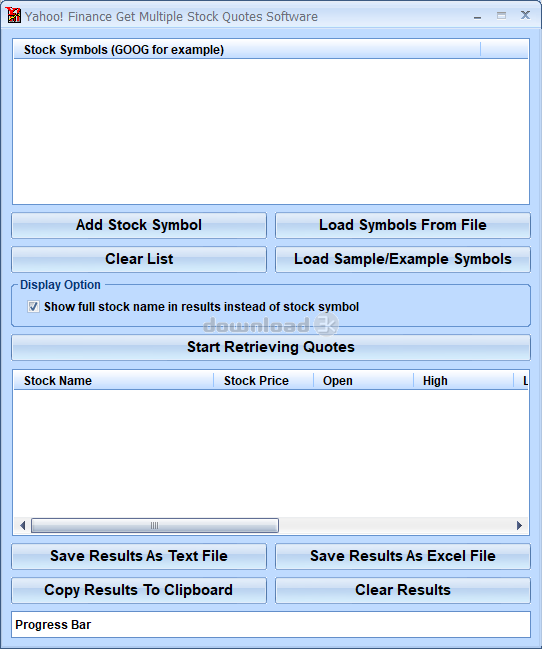Toggle the show full stock name checkbox
This screenshot has height=649, width=542.
click(x=33, y=307)
